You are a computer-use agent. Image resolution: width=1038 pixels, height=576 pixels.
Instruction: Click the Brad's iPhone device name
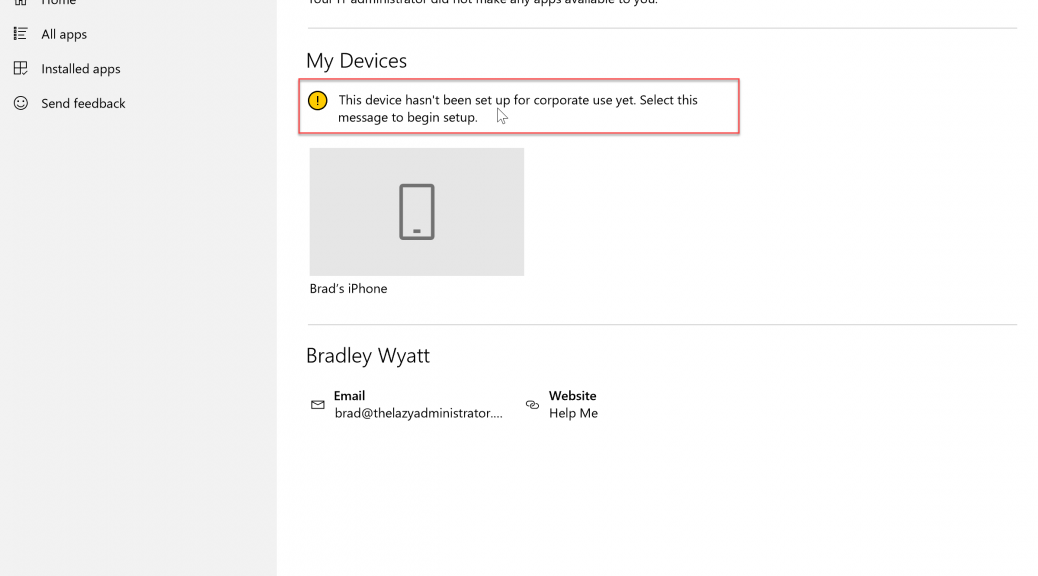[348, 289]
